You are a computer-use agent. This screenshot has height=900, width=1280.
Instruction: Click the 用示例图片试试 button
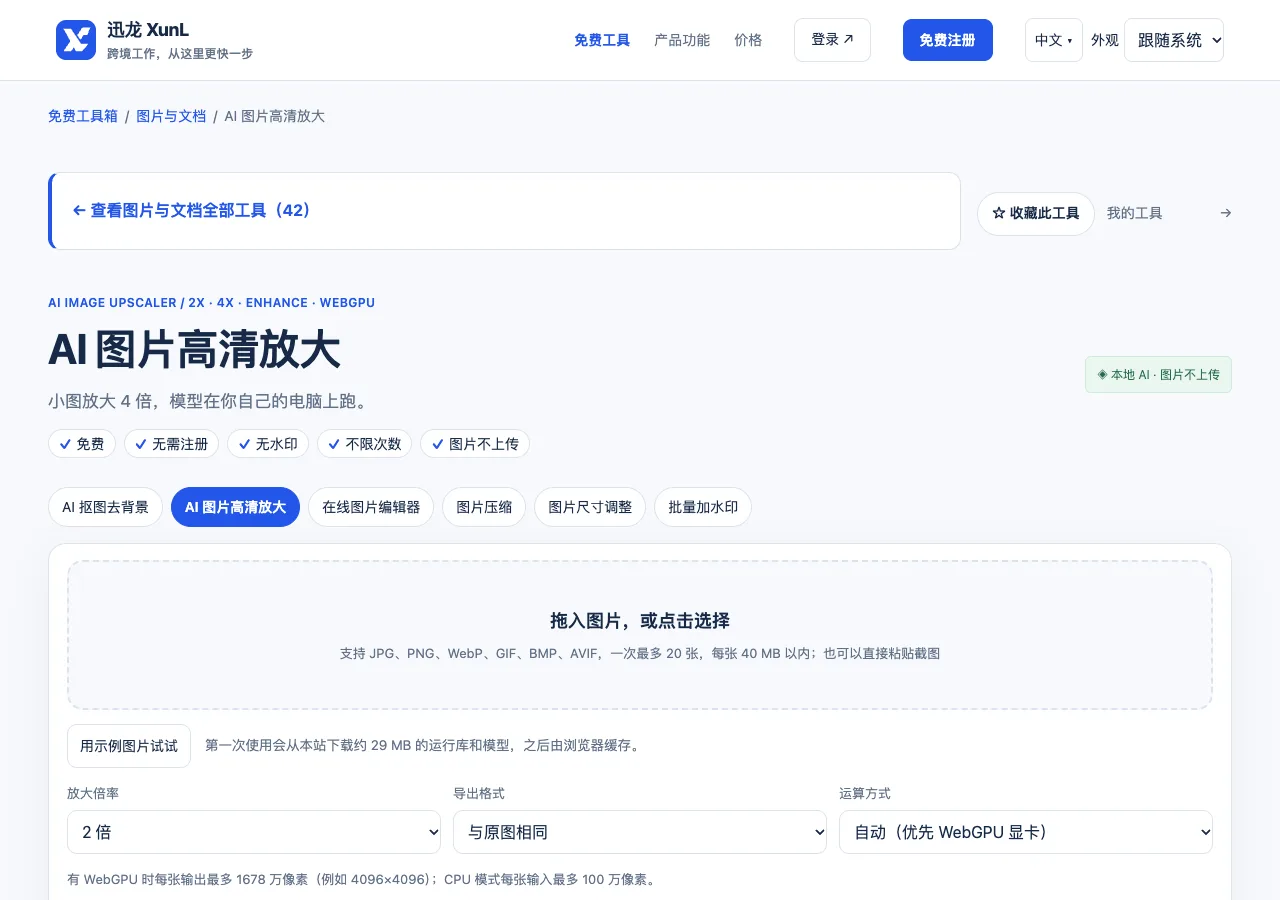pos(129,746)
